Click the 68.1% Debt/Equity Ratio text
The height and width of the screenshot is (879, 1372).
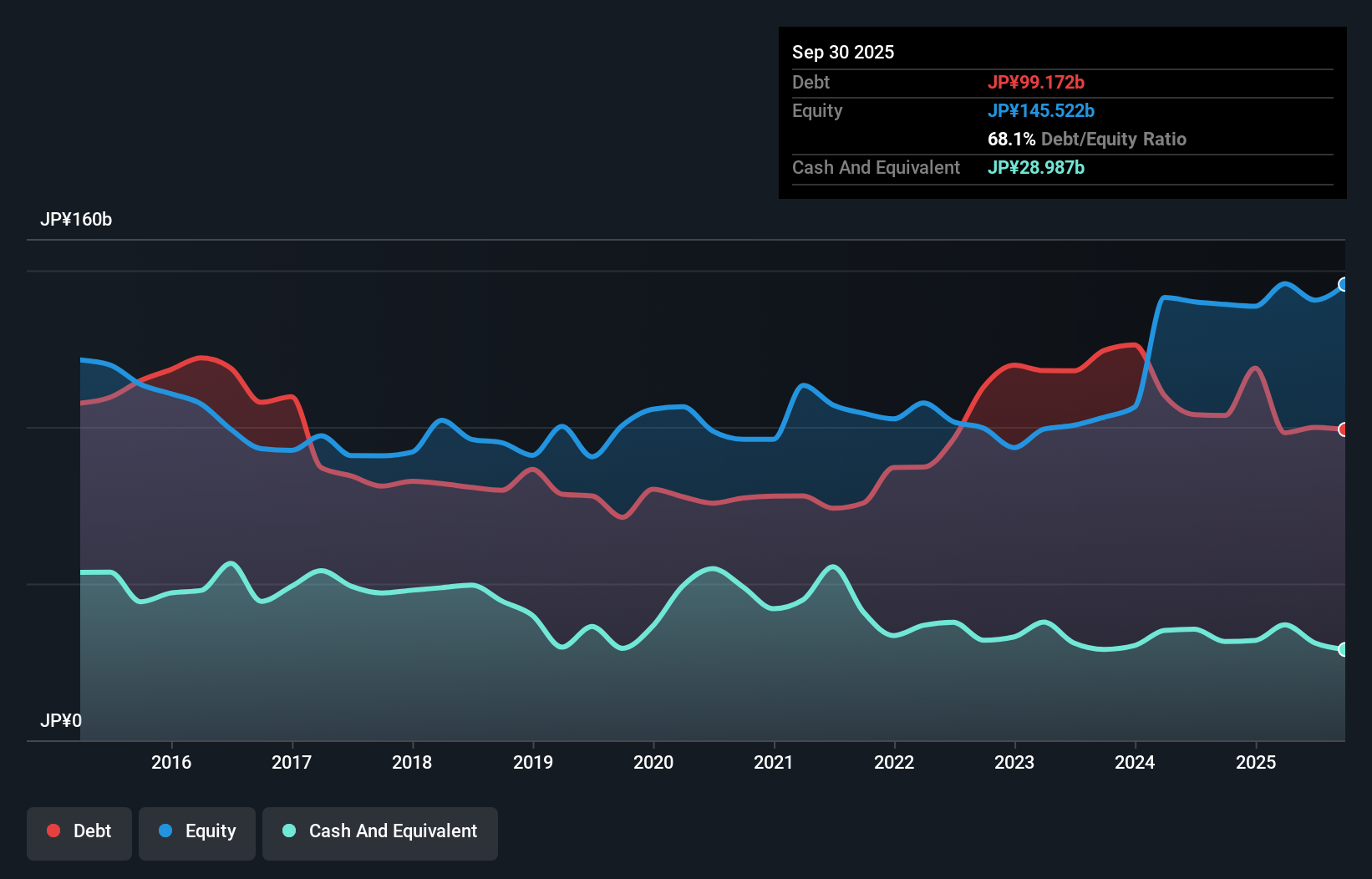pos(1087,139)
